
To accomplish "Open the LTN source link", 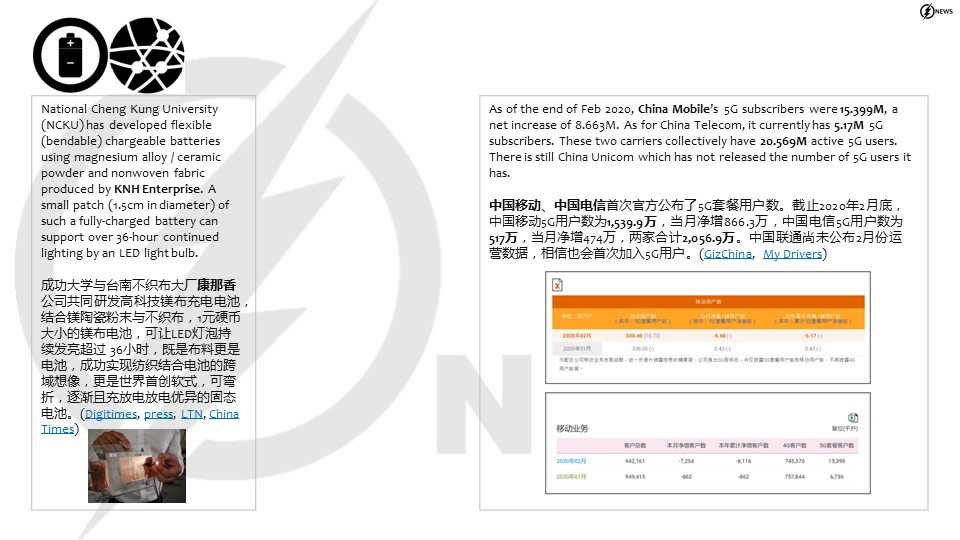I will point(192,414).
